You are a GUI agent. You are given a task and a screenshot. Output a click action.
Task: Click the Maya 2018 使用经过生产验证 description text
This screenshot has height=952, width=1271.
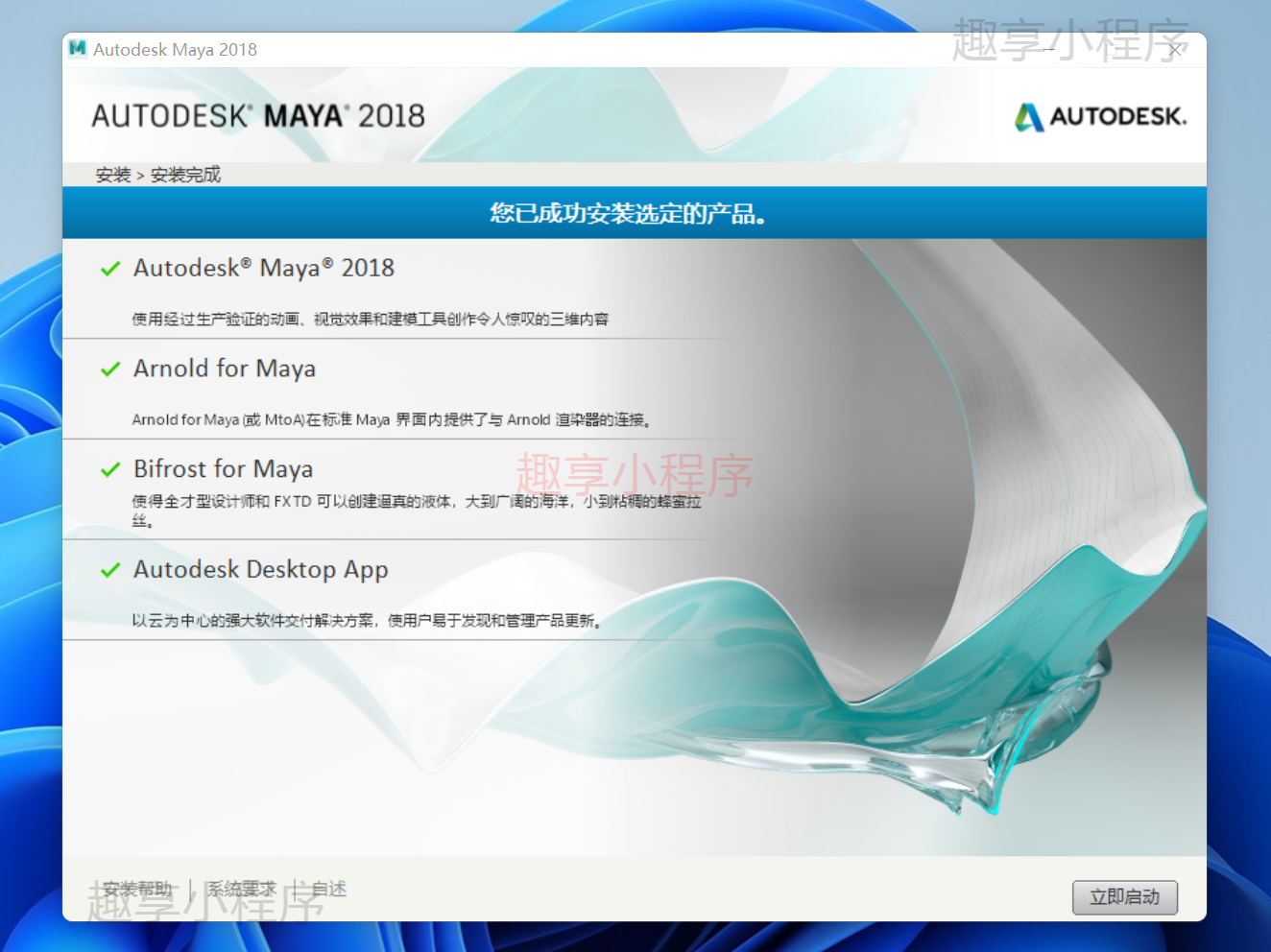(x=371, y=320)
